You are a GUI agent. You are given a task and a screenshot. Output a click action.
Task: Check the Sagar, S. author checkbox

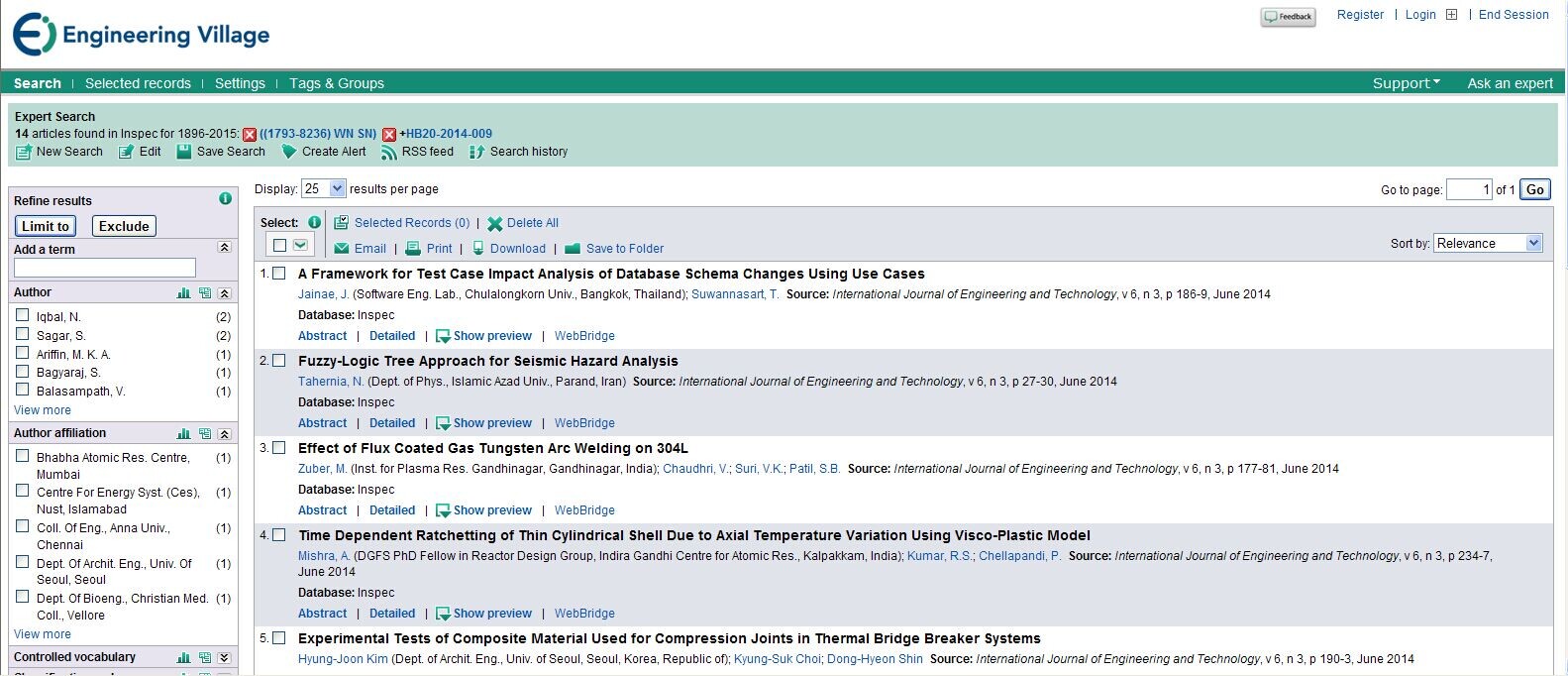point(23,334)
